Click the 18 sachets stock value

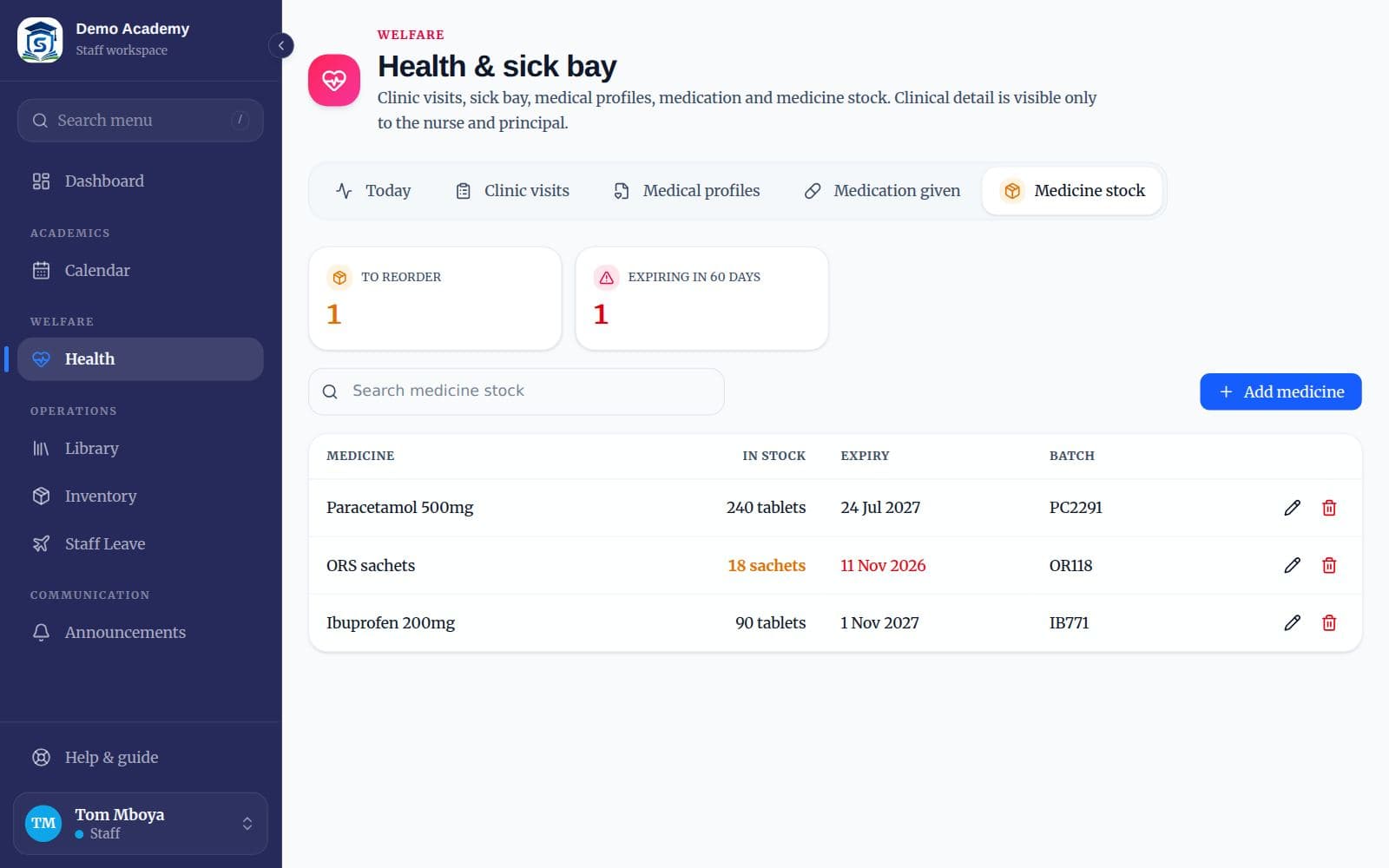pyautogui.click(x=767, y=566)
